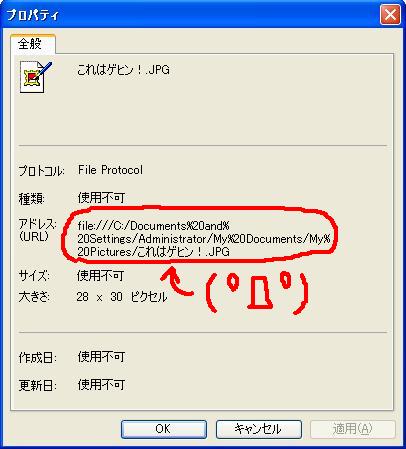Click the 28 × 30 ピクセル dimensions text
Viewport: 406px width, 449px height.
point(122,297)
